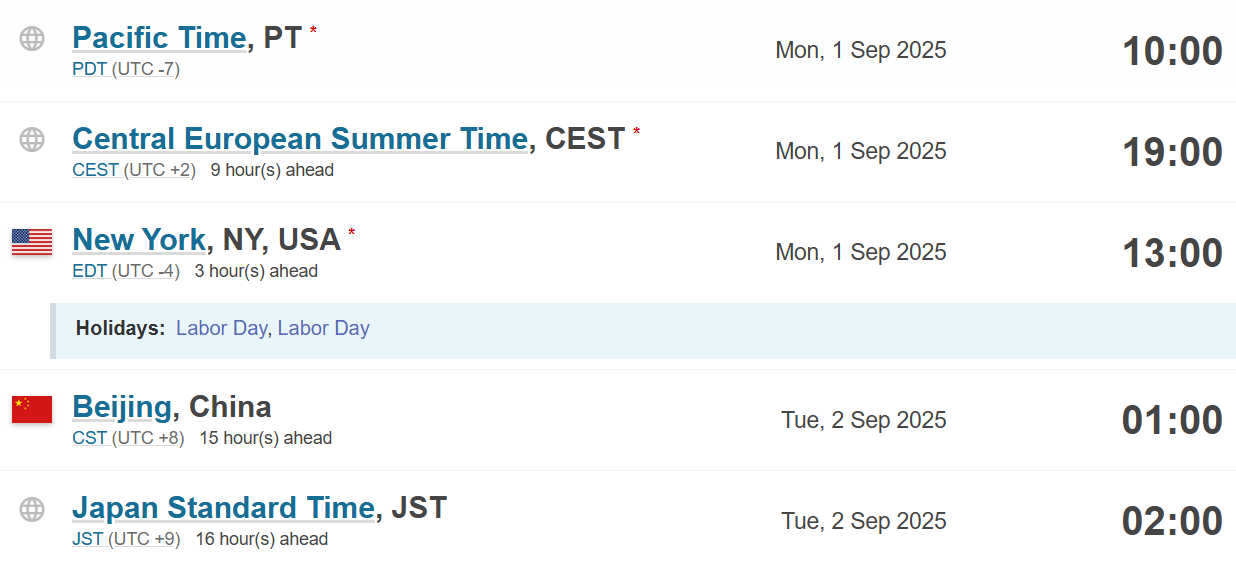Open the Pacific Time link

[159, 38]
